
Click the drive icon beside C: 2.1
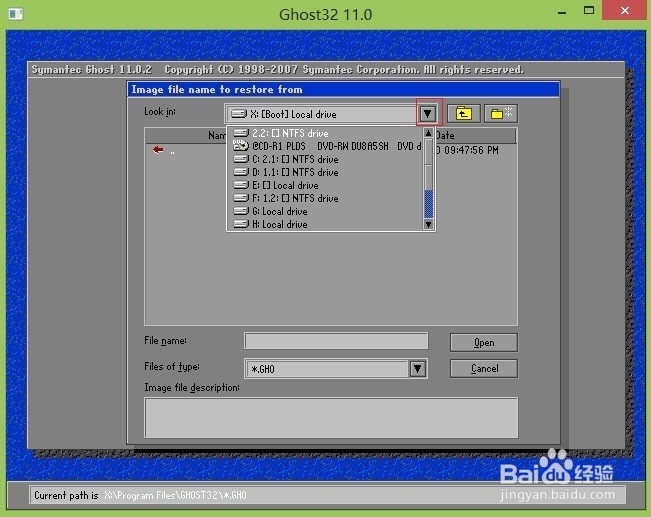(241, 159)
